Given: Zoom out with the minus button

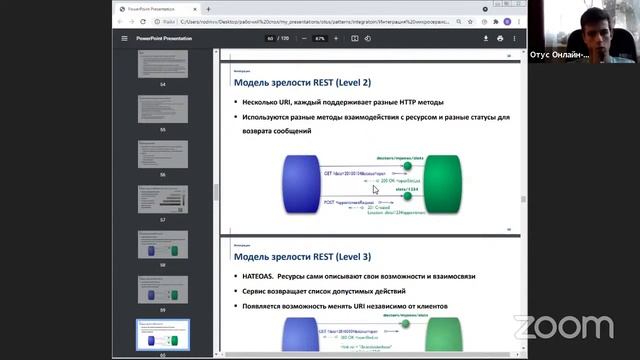Looking at the screenshot, I should click(304, 38).
